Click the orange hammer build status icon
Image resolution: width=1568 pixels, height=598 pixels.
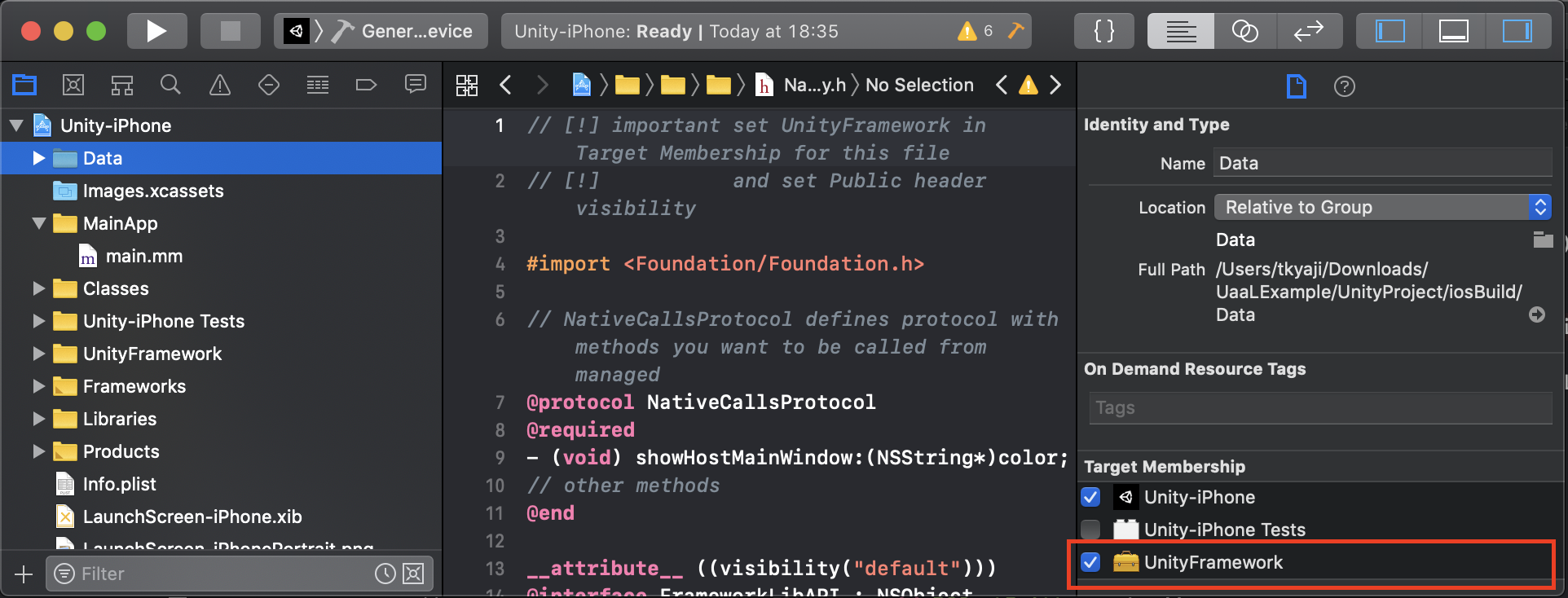coord(1015,31)
